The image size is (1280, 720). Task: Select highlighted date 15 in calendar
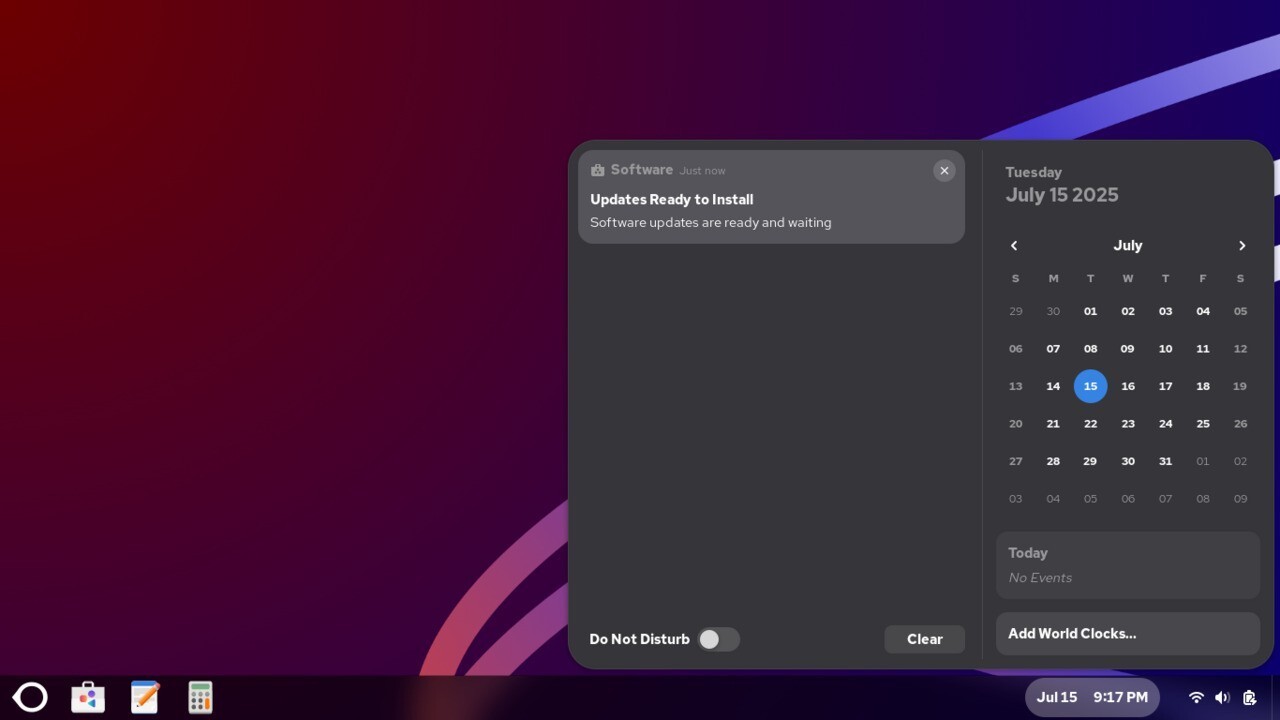pyautogui.click(x=1090, y=386)
